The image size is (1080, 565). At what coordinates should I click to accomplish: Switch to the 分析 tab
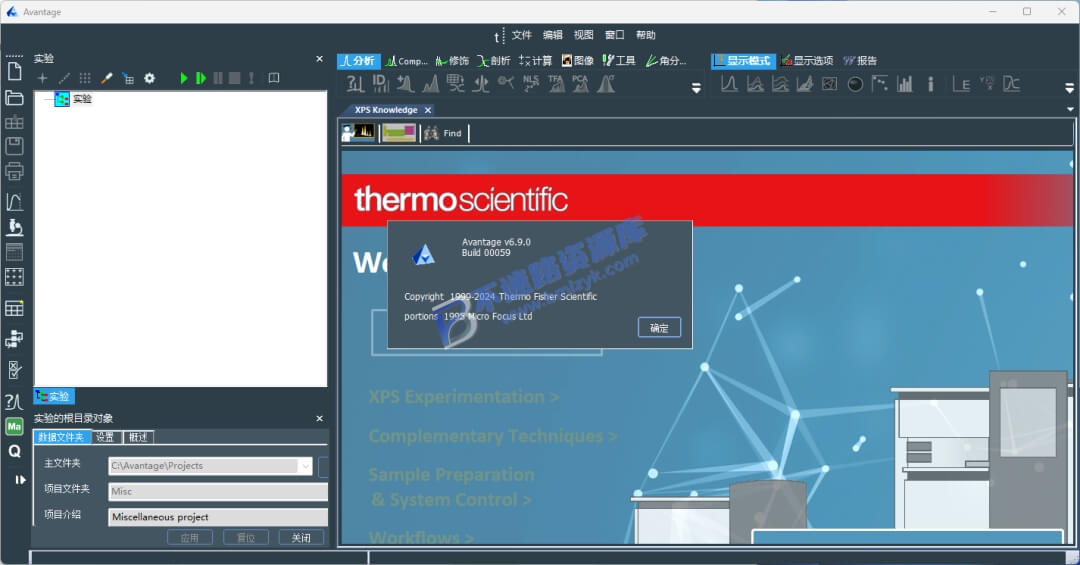(x=358, y=61)
